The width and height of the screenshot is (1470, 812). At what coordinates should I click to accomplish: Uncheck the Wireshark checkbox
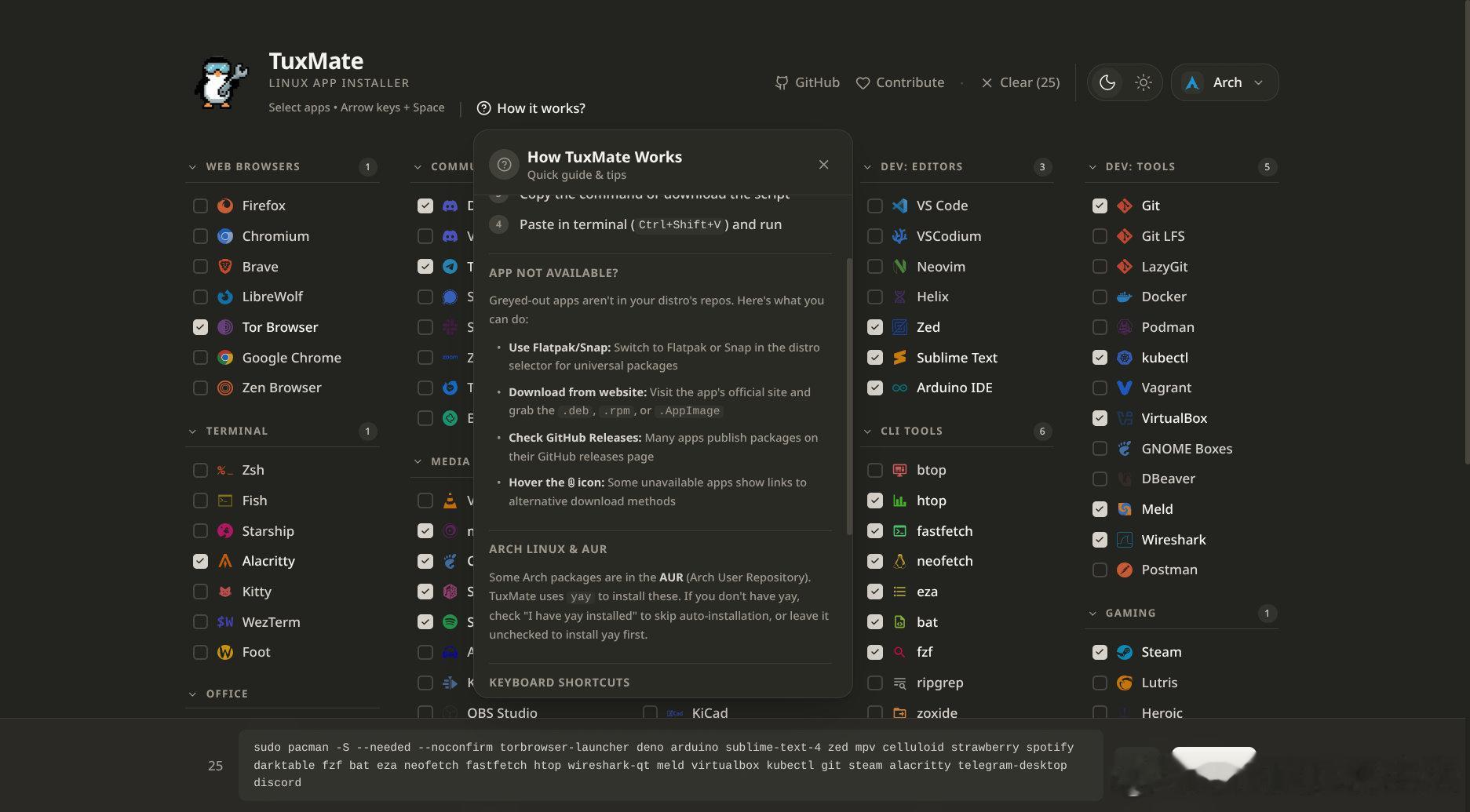1100,540
